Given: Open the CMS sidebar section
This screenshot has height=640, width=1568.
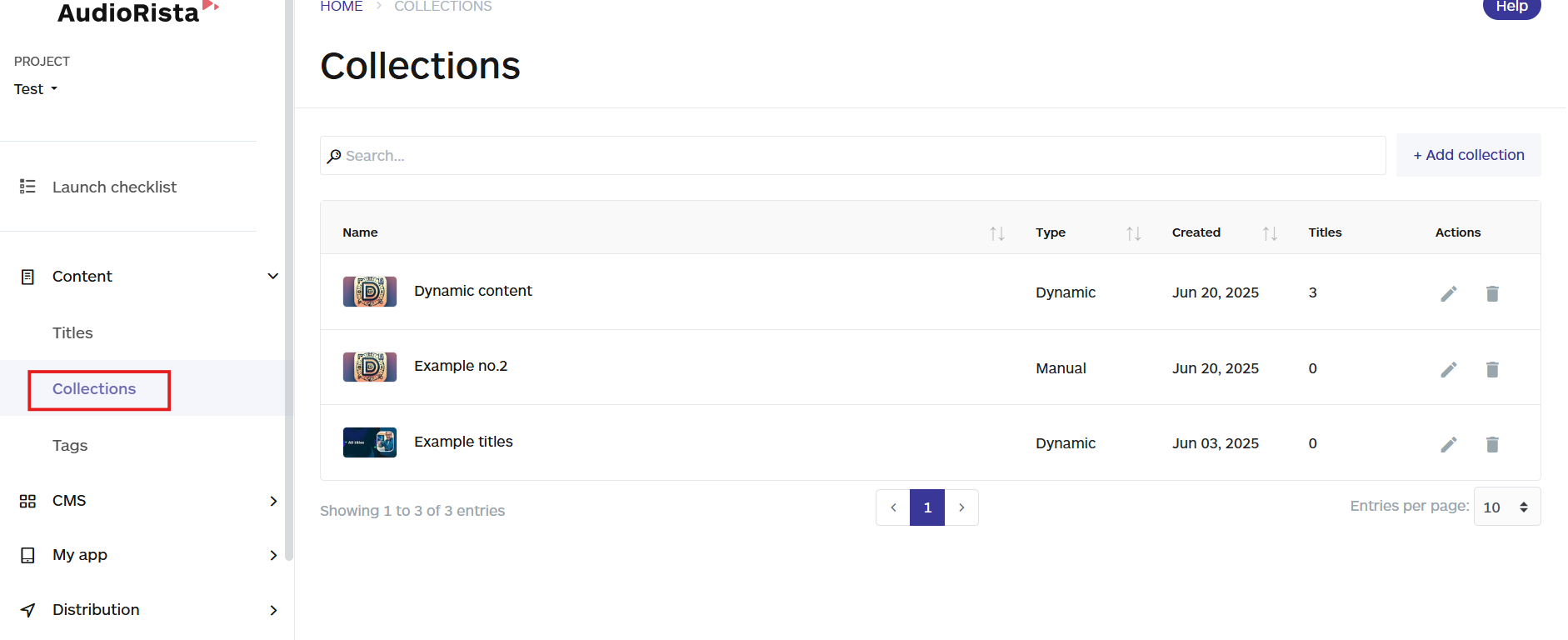Looking at the screenshot, I should tap(69, 501).
